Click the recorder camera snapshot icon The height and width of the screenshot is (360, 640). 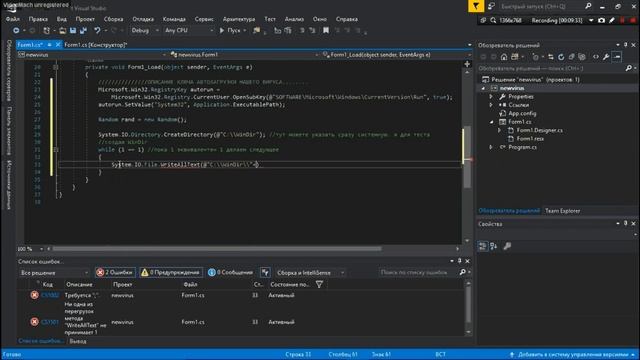coord(601,20)
